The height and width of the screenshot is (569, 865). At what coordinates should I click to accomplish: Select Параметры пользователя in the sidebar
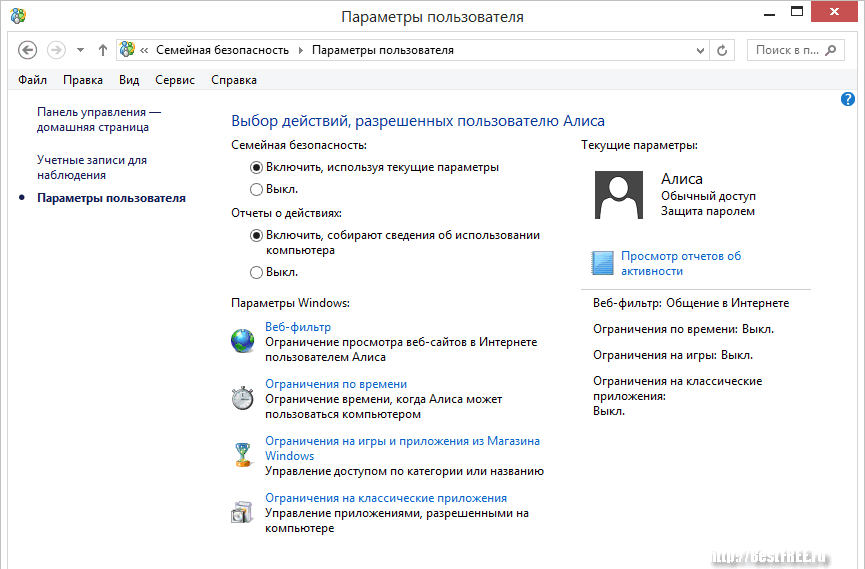click(x=111, y=198)
